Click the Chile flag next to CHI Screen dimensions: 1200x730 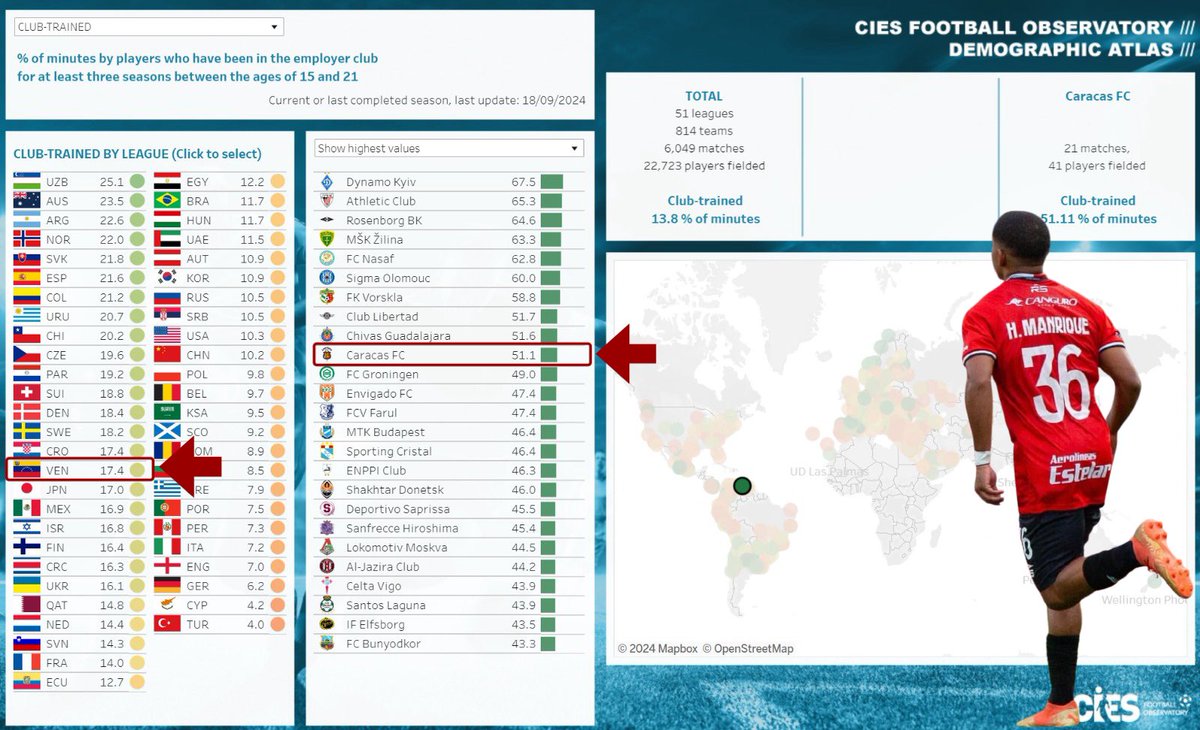point(27,336)
